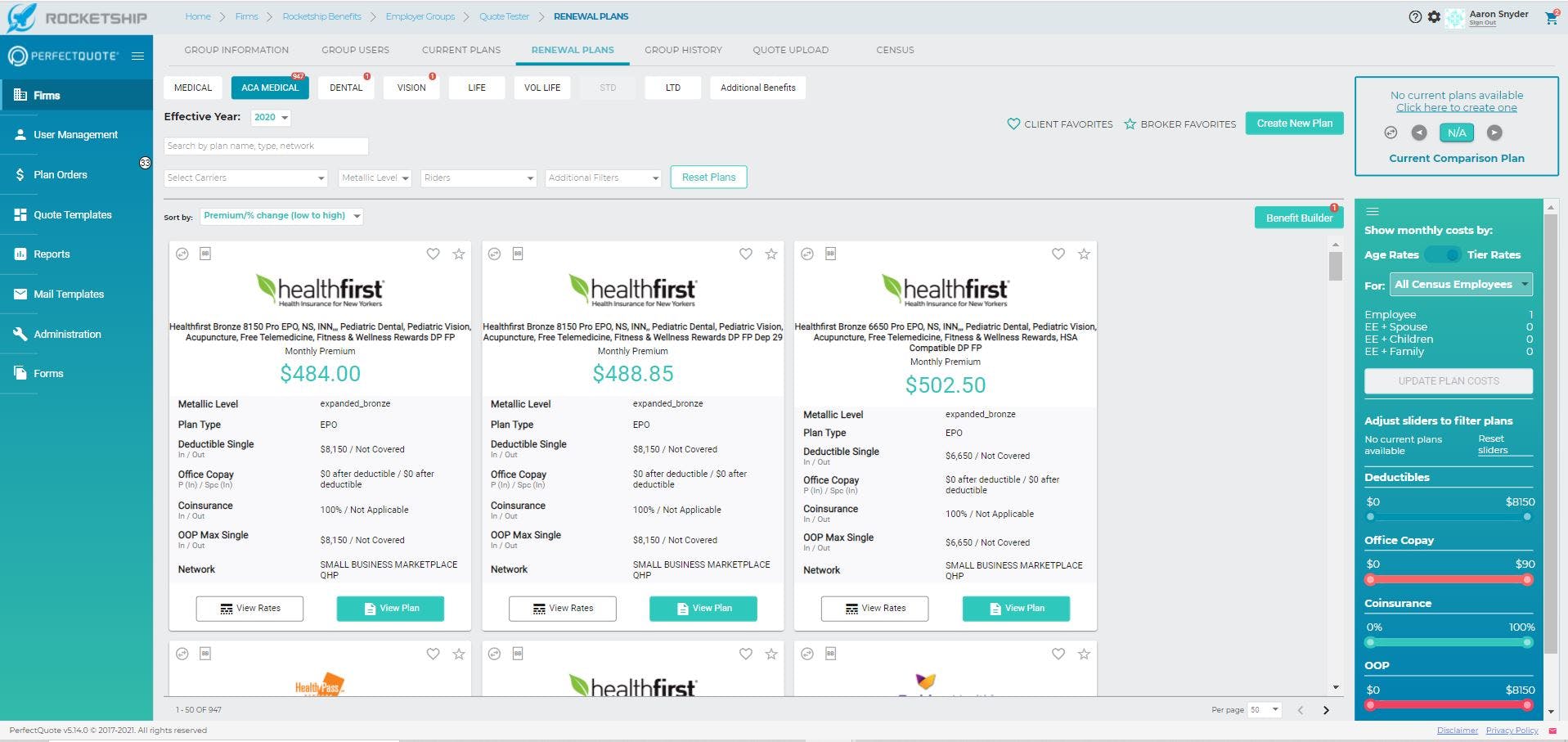Open the Effective Year 2020 dropdown

pyautogui.click(x=270, y=117)
